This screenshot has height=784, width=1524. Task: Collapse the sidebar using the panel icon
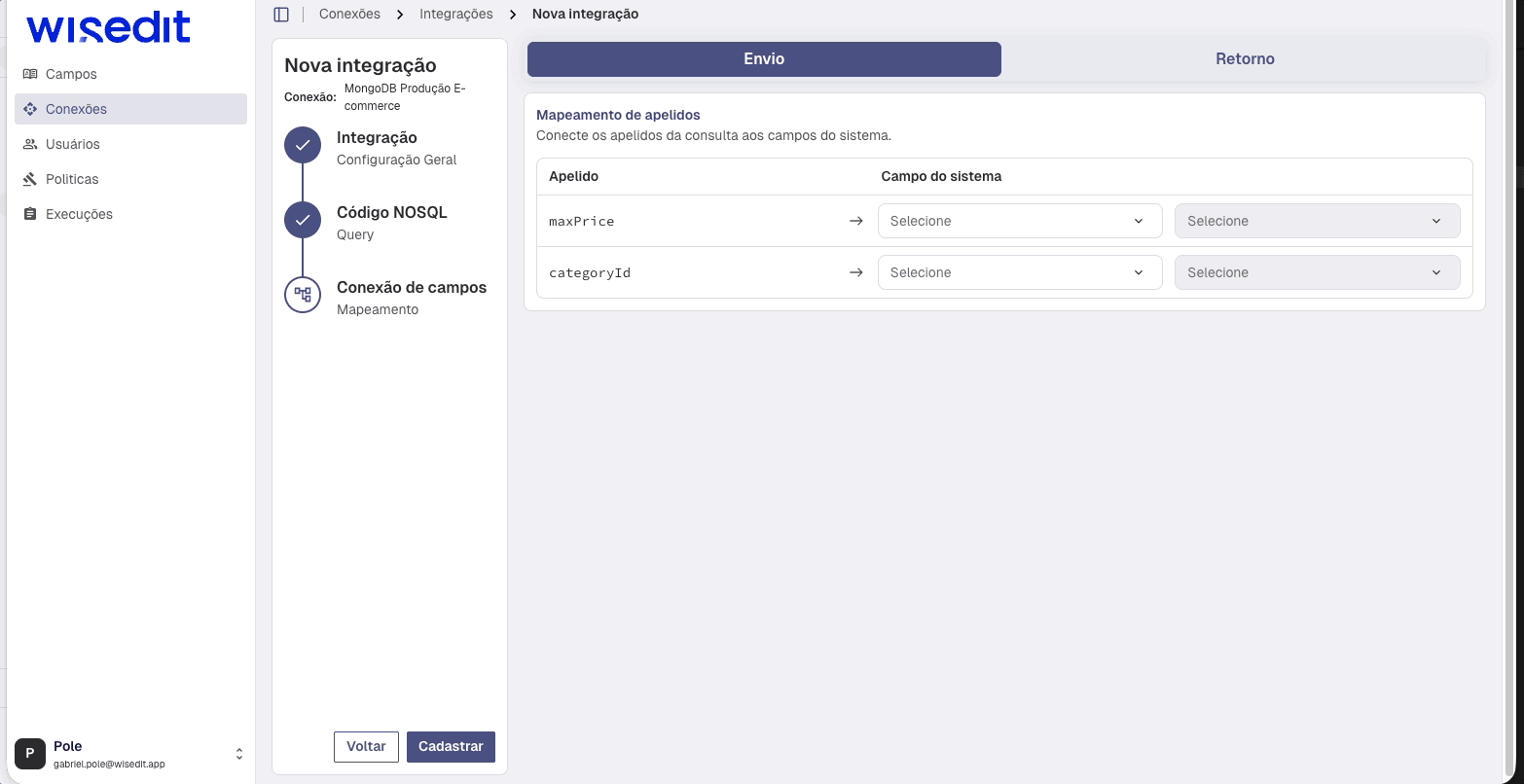pyautogui.click(x=281, y=14)
